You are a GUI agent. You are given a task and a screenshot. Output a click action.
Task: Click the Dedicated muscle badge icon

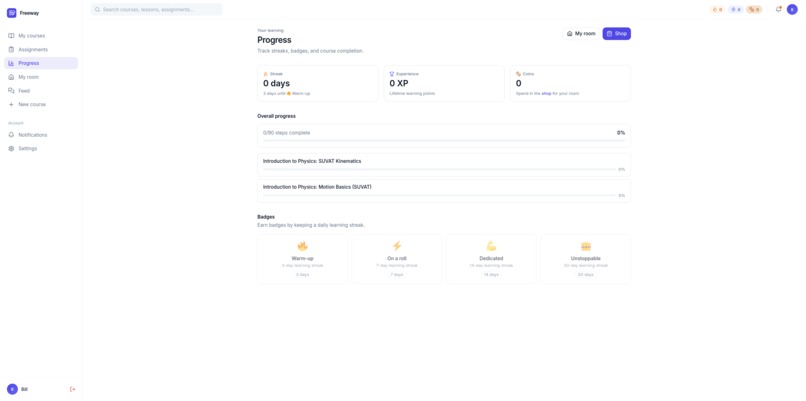[x=491, y=246]
